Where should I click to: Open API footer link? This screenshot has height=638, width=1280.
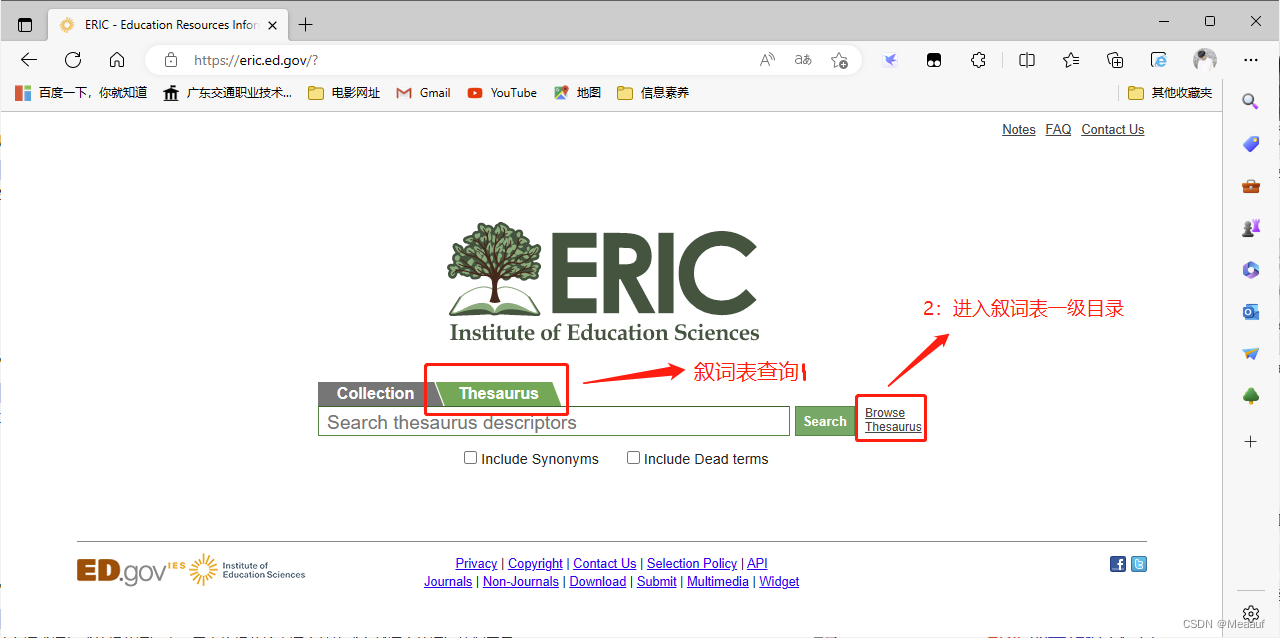click(x=757, y=564)
